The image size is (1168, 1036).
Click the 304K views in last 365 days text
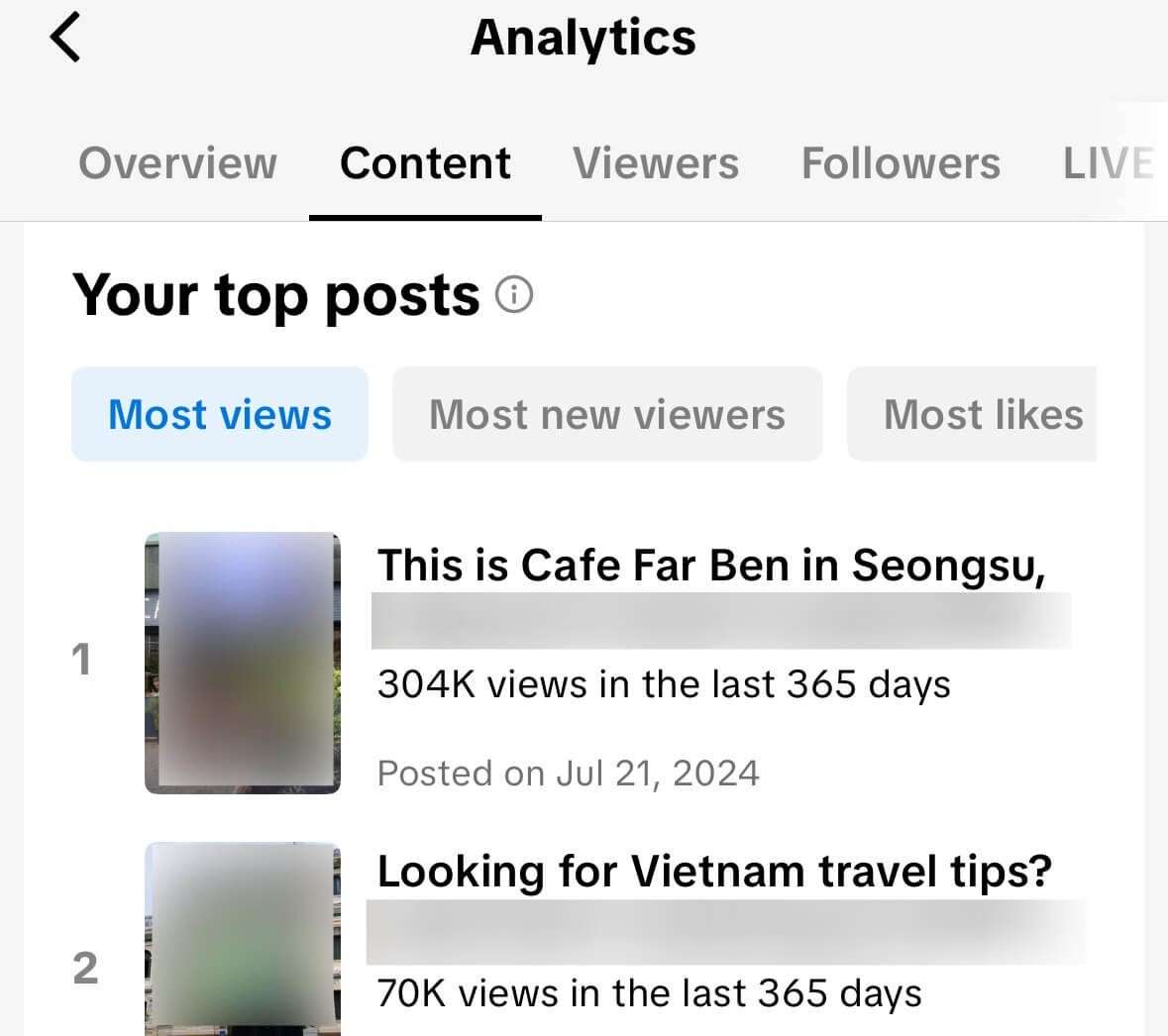point(664,684)
